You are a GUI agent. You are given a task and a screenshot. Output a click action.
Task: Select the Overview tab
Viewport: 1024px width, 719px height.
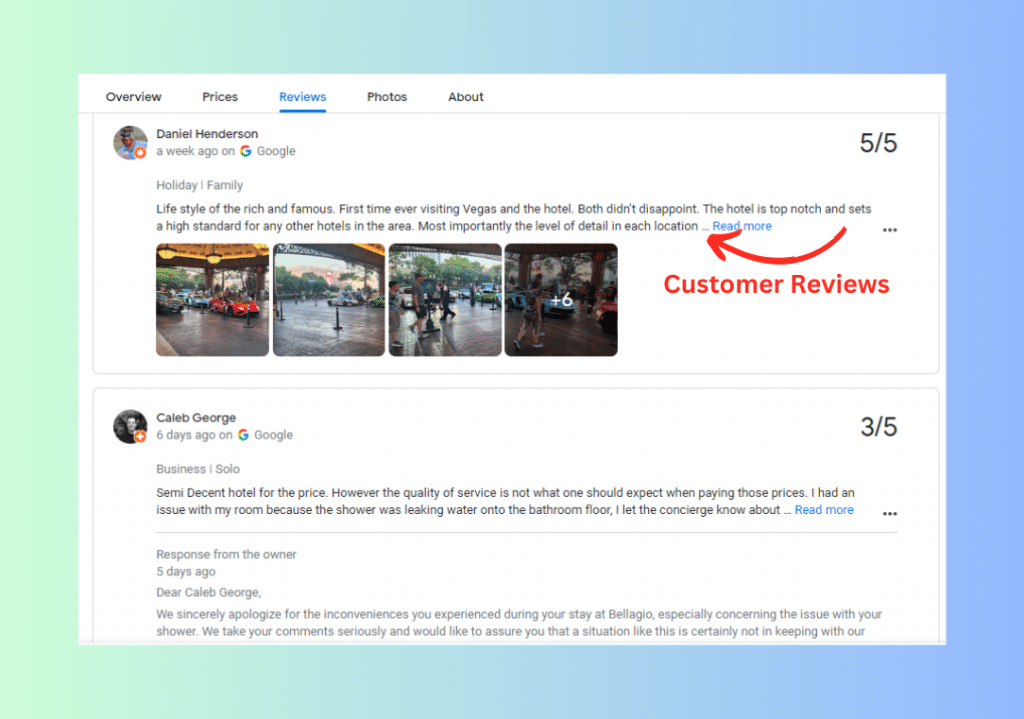click(133, 96)
